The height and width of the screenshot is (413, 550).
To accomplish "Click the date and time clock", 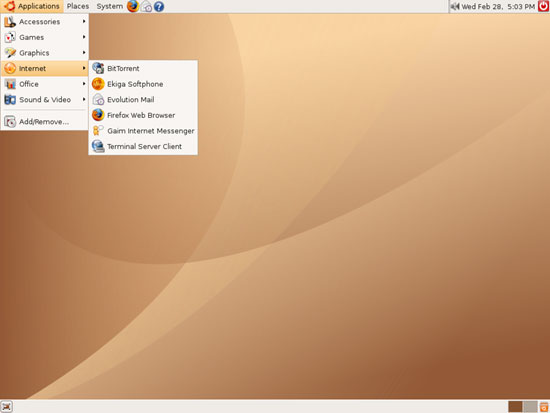I will [498, 7].
